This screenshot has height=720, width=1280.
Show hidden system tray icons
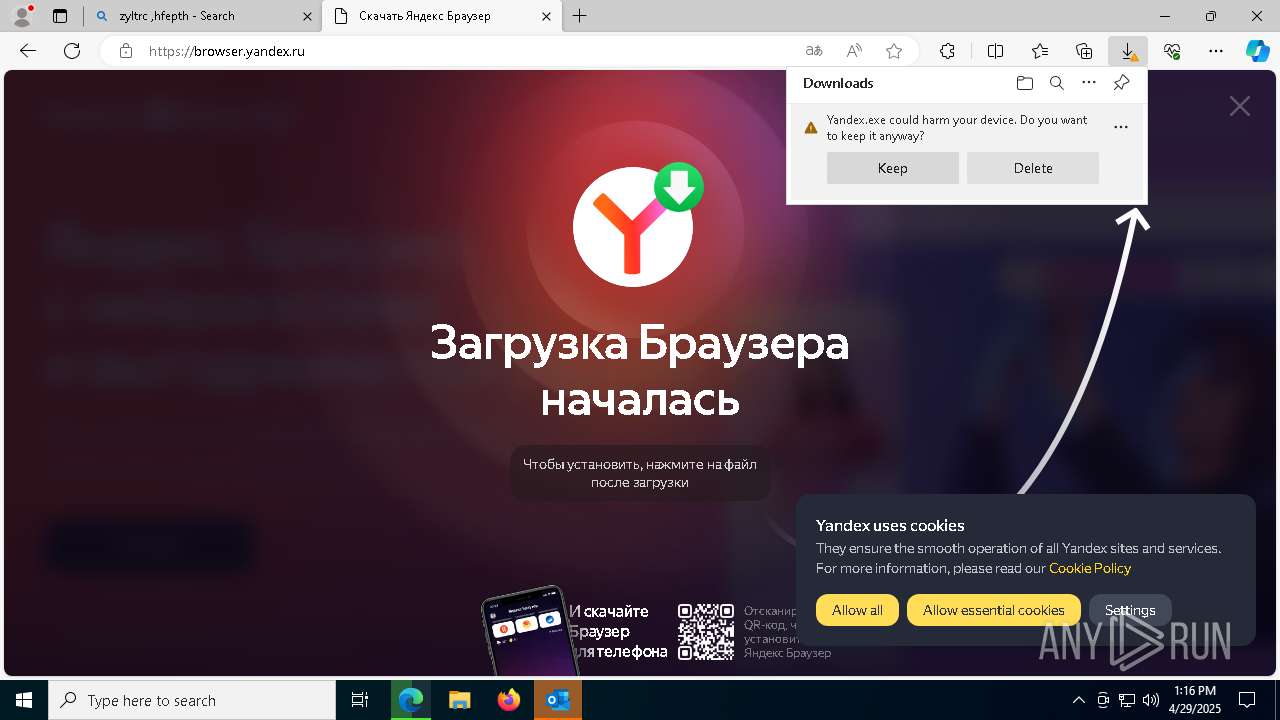click(1078, 700)
